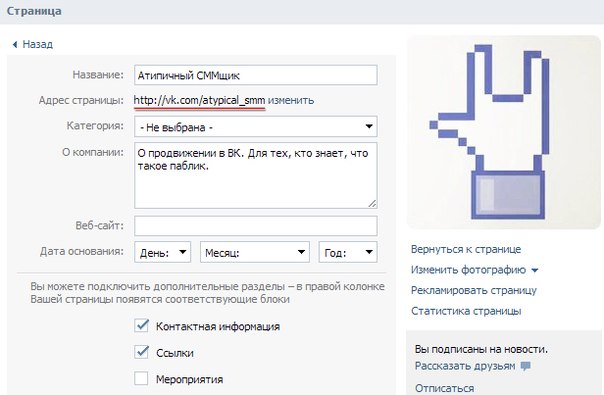Uncheck the Контактная информация checkbox
Image resolution: width=604 pixels, height=395 pixels.
click(x=141, y=326)
